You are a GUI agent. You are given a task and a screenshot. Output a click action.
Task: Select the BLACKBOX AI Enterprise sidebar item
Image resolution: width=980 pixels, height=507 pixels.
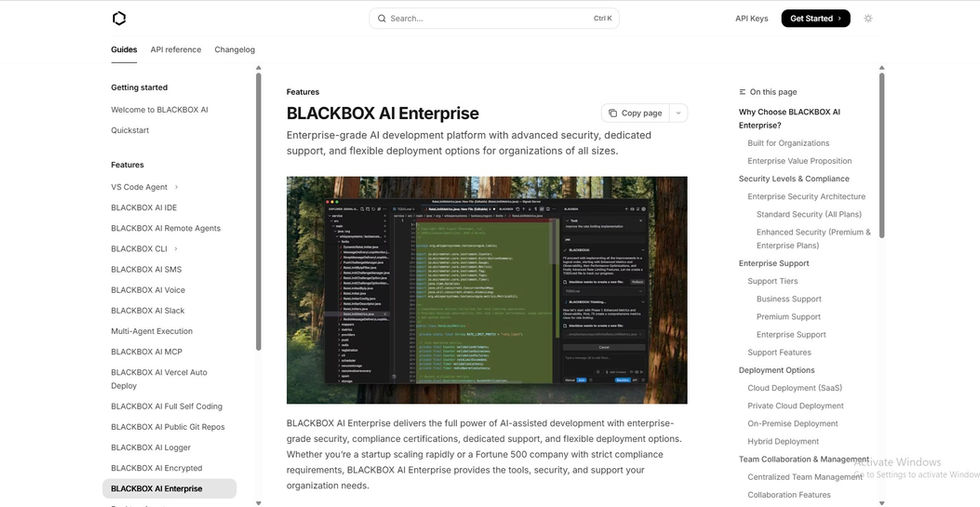tap(169, 489)
